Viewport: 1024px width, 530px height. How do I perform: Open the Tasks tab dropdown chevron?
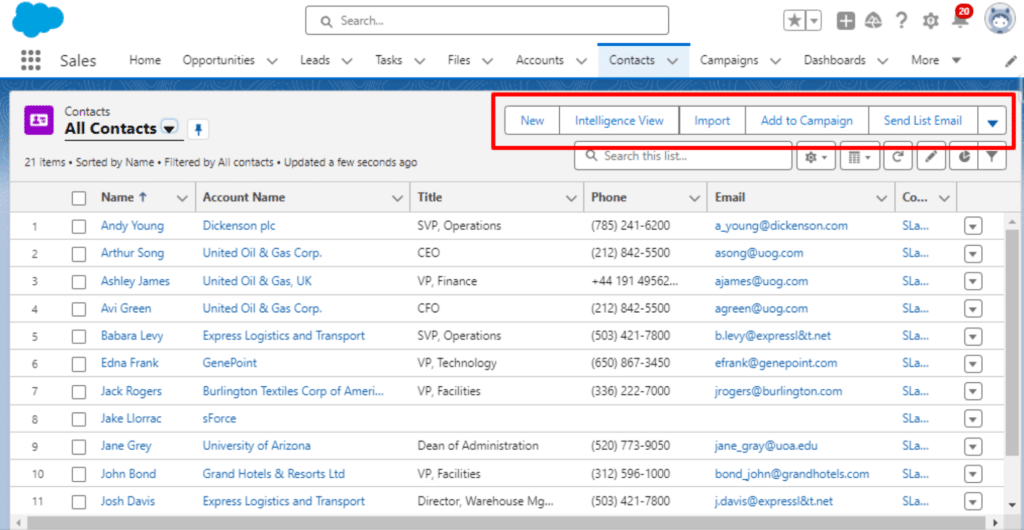[420, 61]
